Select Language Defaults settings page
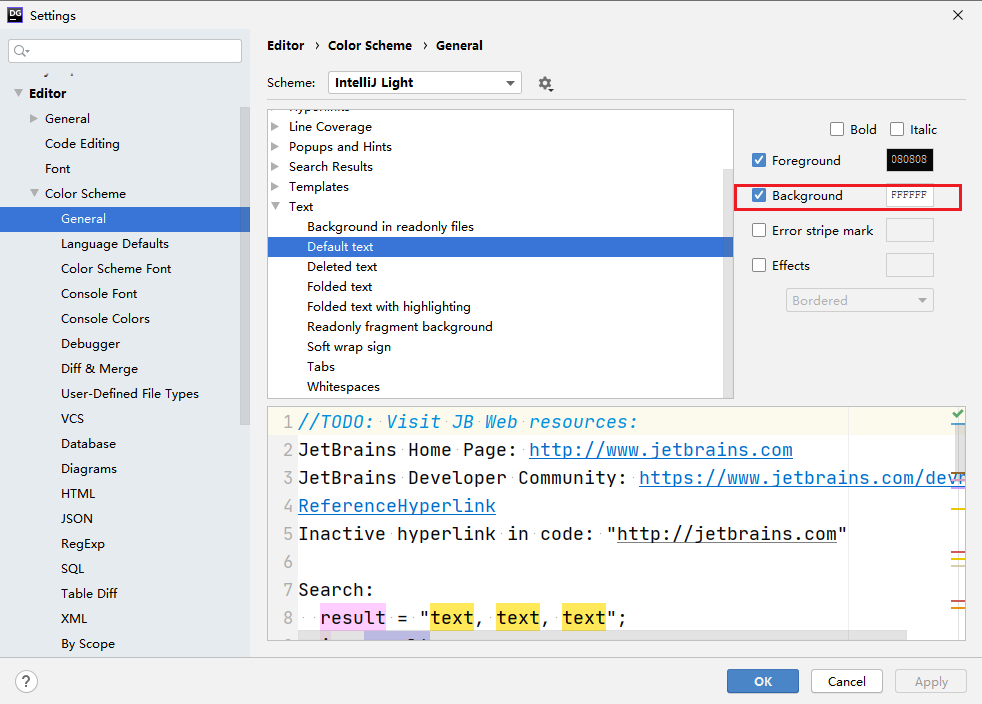 click(115, 244)
